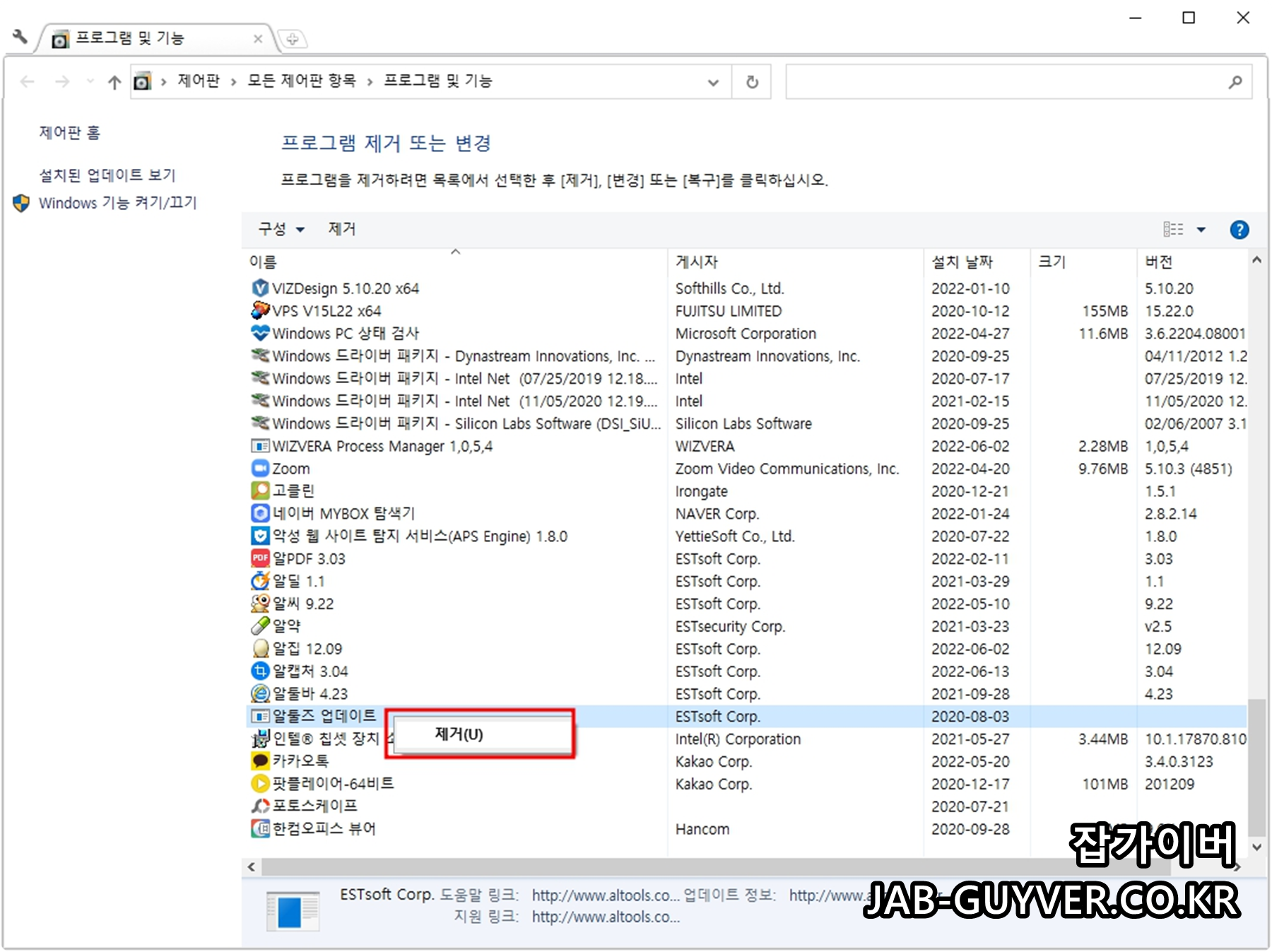Click the Zoom program icon
The image size is (1272, 952).
[260, 469]
